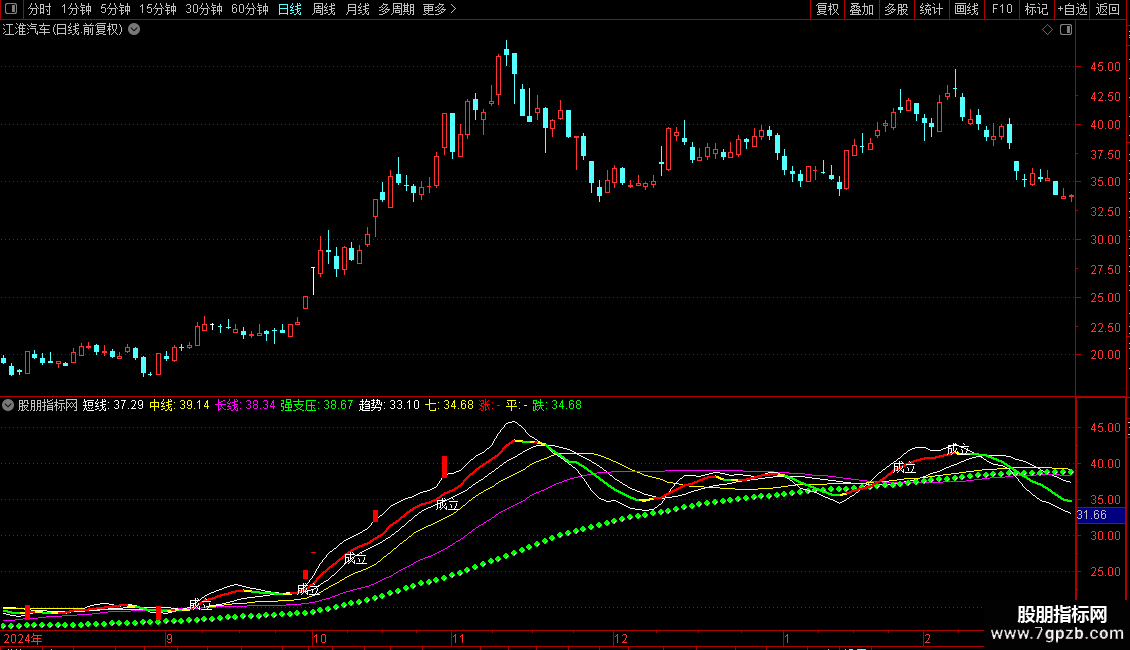Click the 标记 mark button
Image resolution: width=1130 pixels, height=650 pixels.
1036,9
